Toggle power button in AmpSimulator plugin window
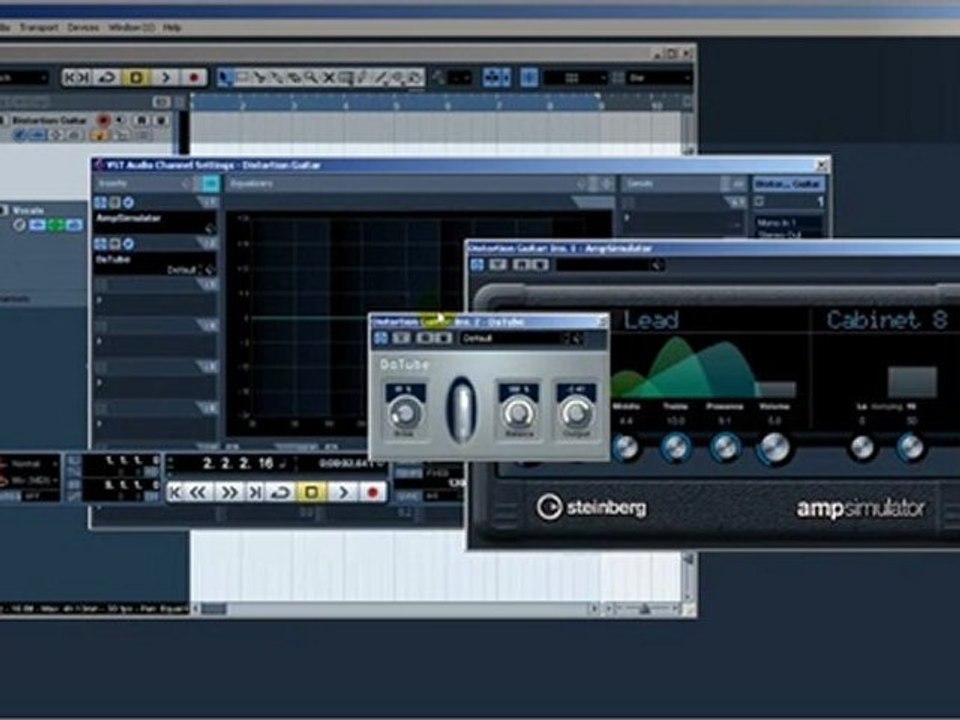960x720 pixels. pyautogui.click(x=478, y=264)
